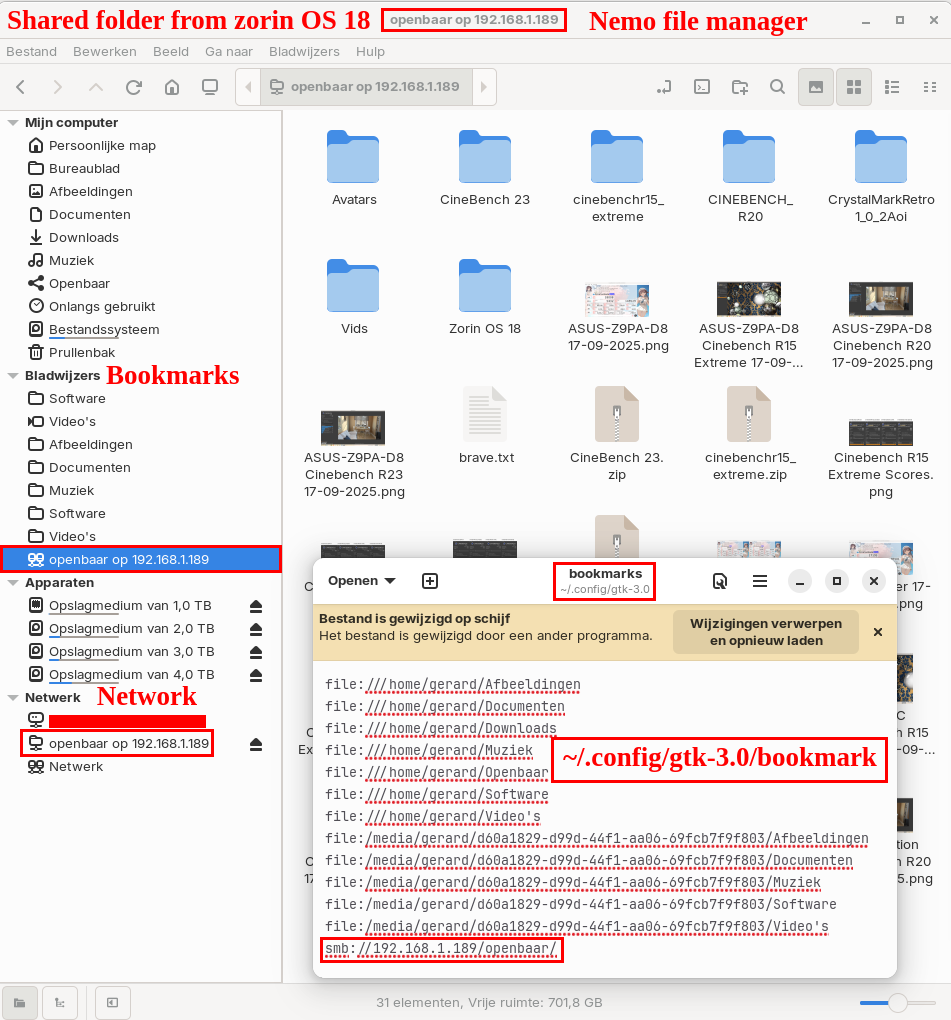Collapse the Mijn computer section
Screen dimensions: 951x1020
click(x=13, y=123)
